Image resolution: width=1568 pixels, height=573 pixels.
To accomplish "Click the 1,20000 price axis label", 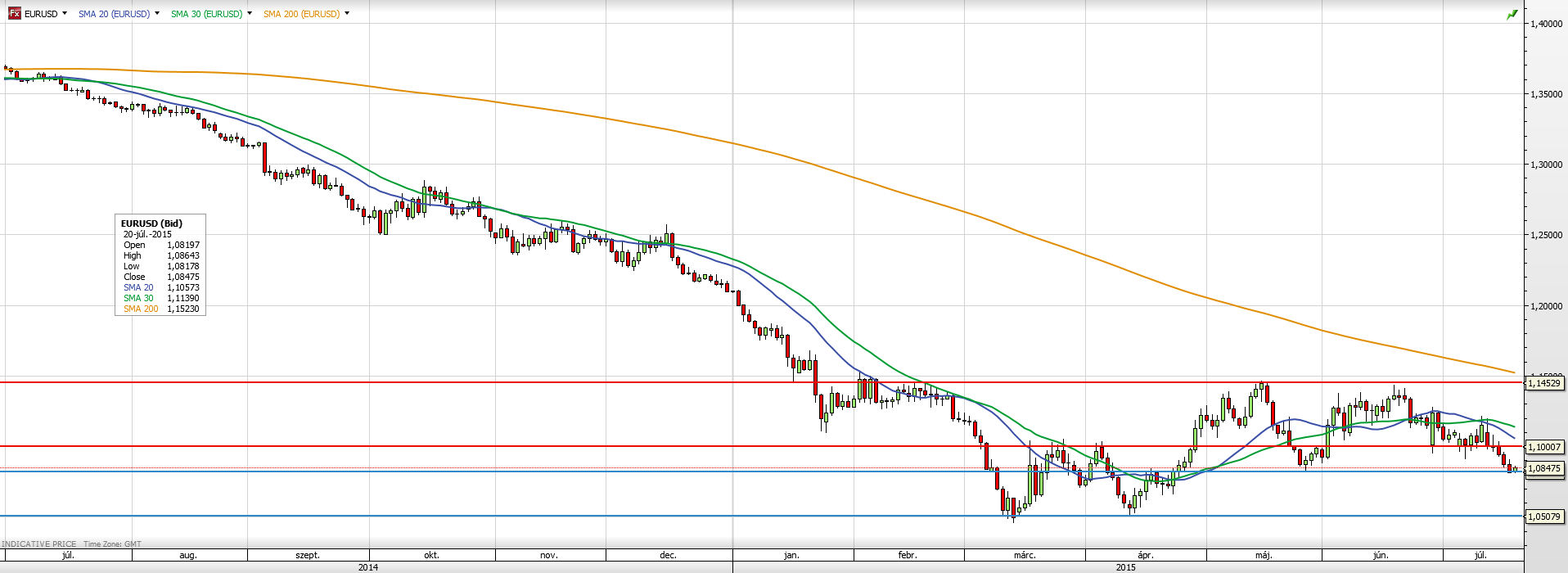I will click(x=1546, y=306).
